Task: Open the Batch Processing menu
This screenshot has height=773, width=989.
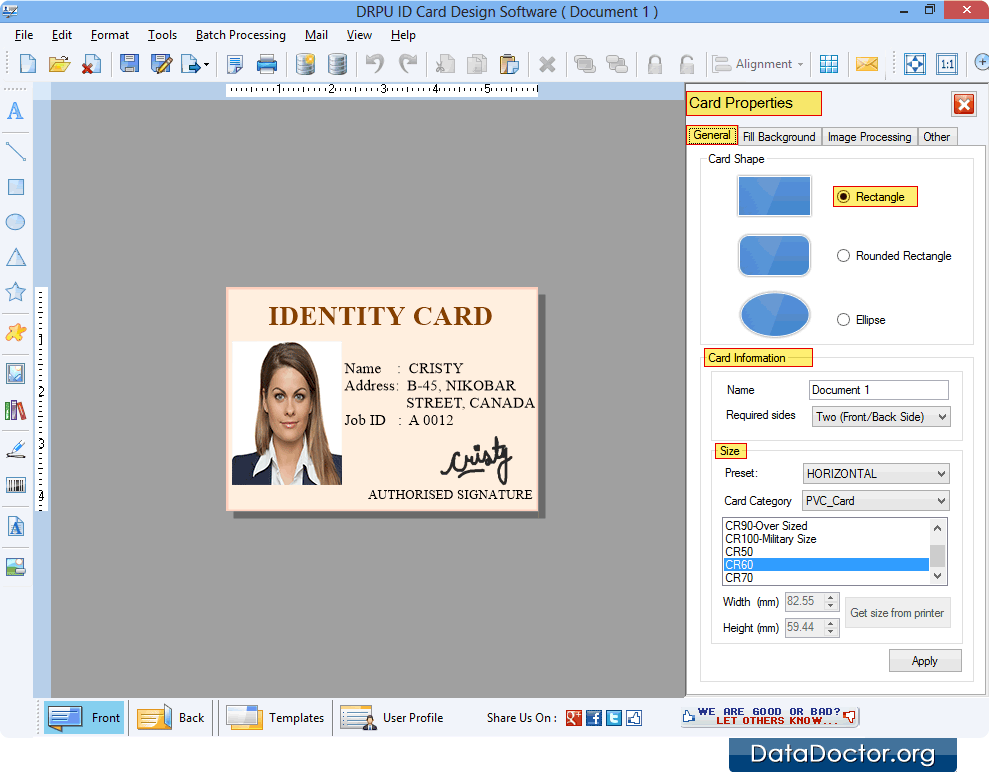Action: 240,35
